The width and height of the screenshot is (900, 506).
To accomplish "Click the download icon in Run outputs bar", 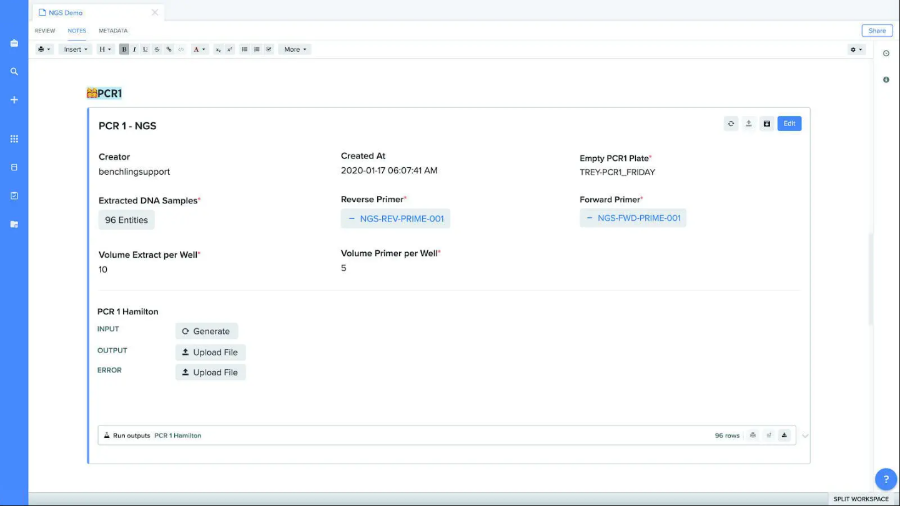I will [x=784, y=435].
